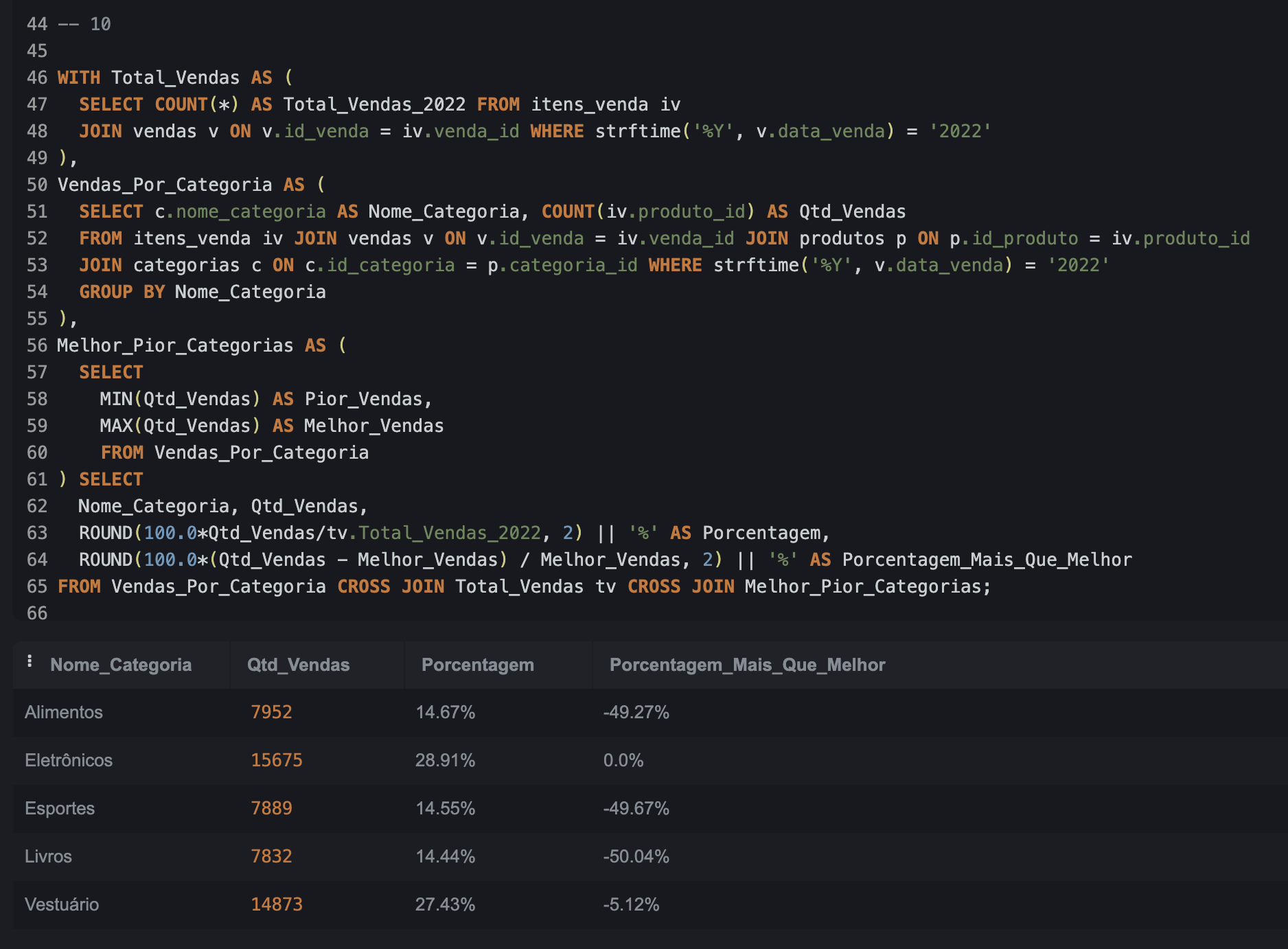Viewport: 1288px width, 949px height.
Task: Click line number 50 in gutter
Action: point(37,185)
